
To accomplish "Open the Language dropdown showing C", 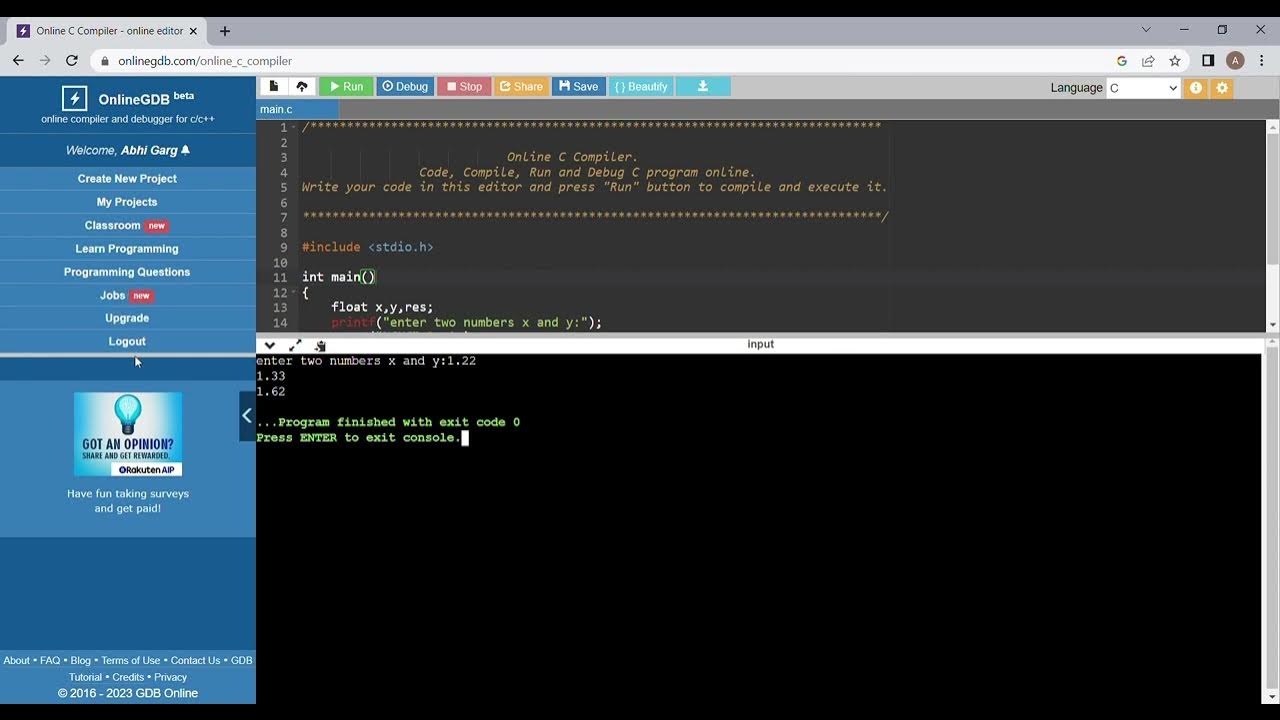I will coord(1143,88).
